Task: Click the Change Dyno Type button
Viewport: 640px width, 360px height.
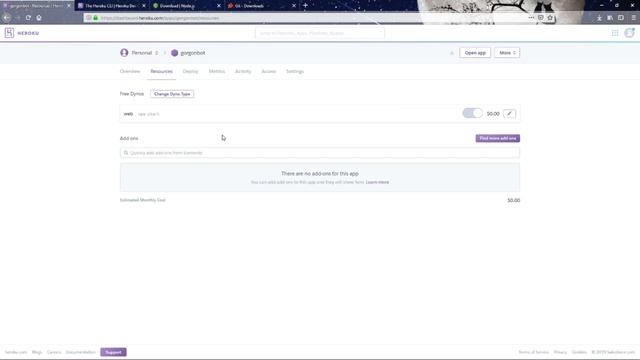Action: 172,94
